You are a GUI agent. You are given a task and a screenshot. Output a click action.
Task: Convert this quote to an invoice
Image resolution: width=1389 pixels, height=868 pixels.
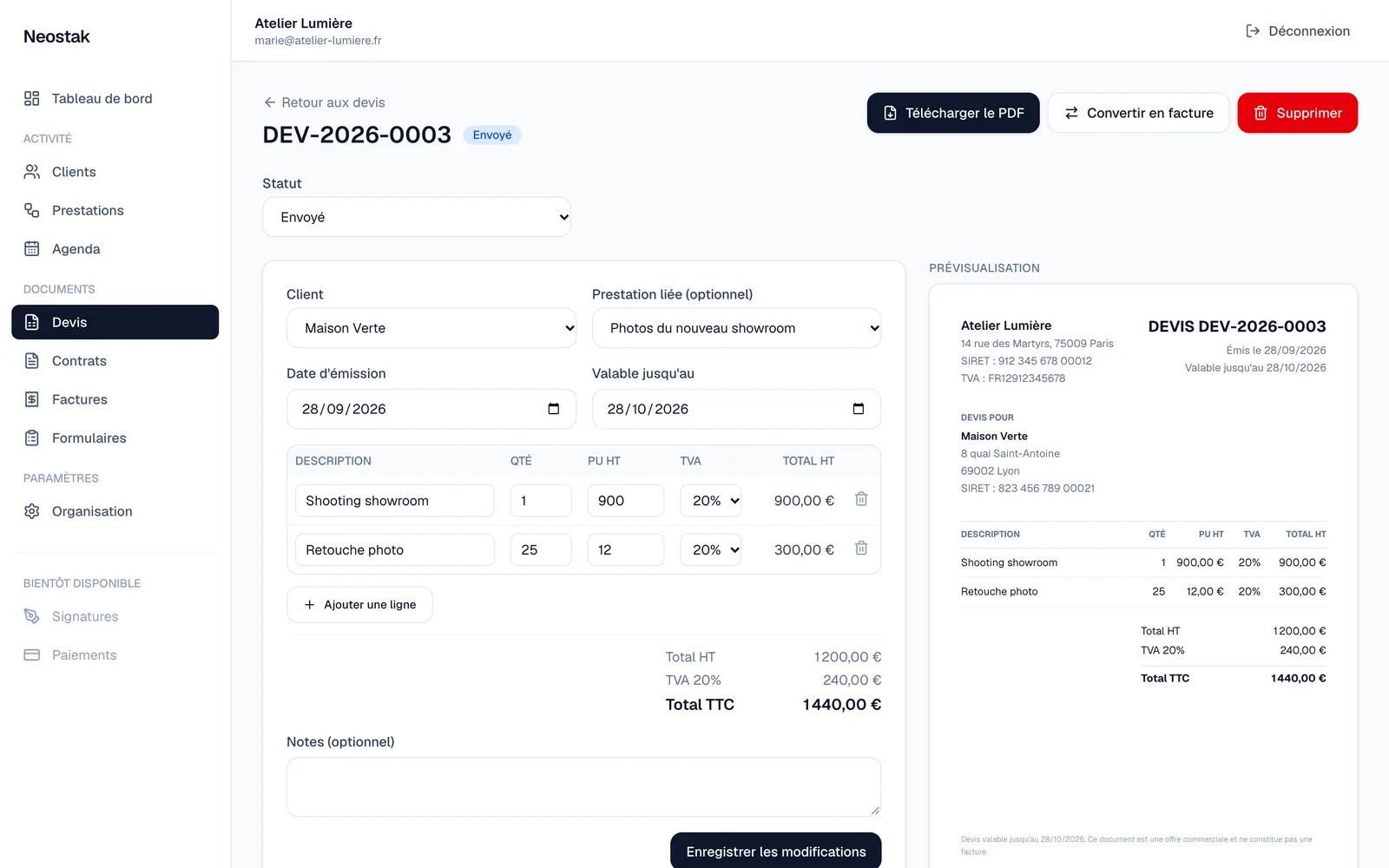(x=1138, y=113)
